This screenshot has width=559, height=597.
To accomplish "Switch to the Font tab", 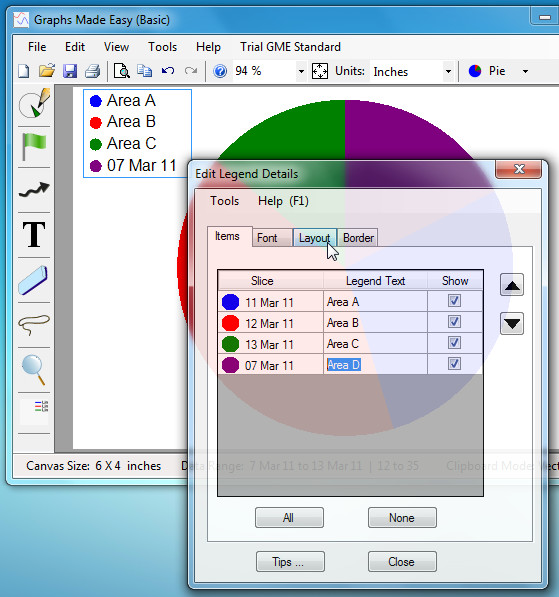I will (271, 238).
